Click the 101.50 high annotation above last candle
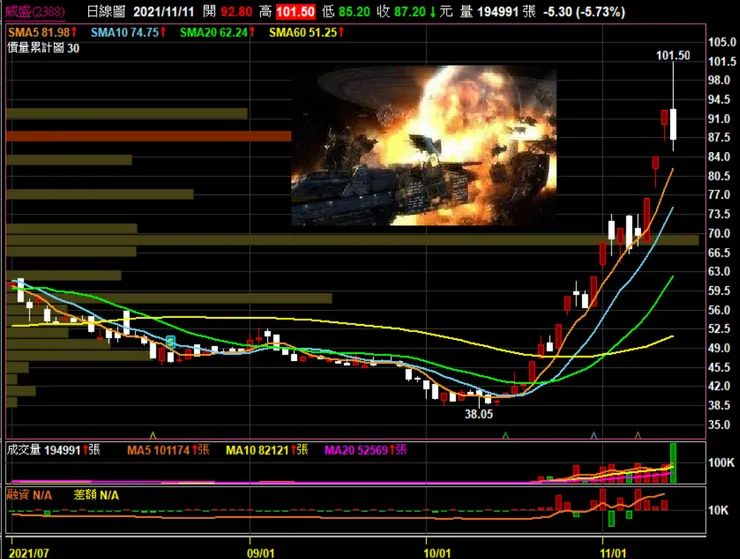This screenshot has width=740, height=559. click(673, 56)
